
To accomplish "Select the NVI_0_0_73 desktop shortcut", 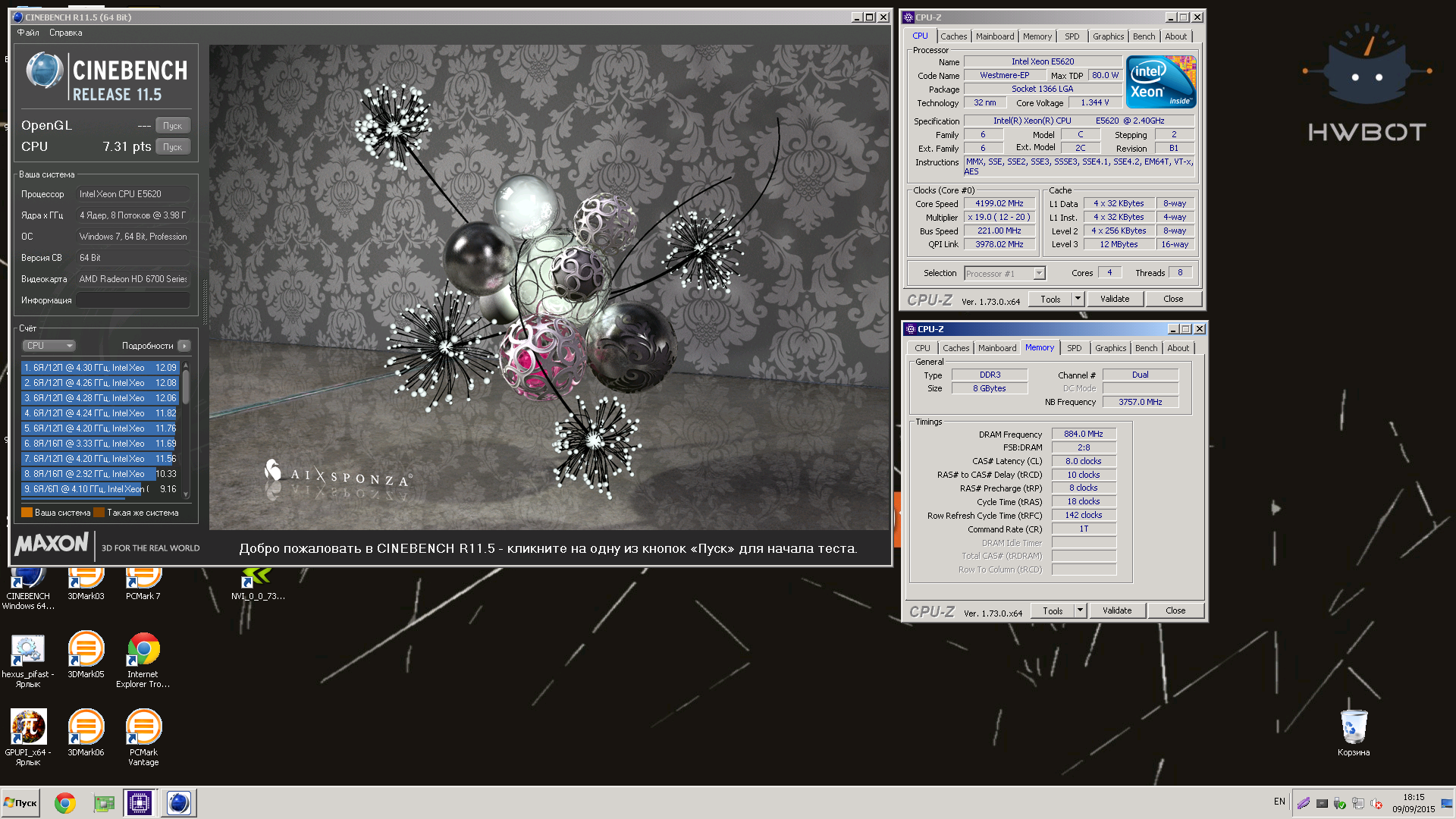I will coord(258,585).
